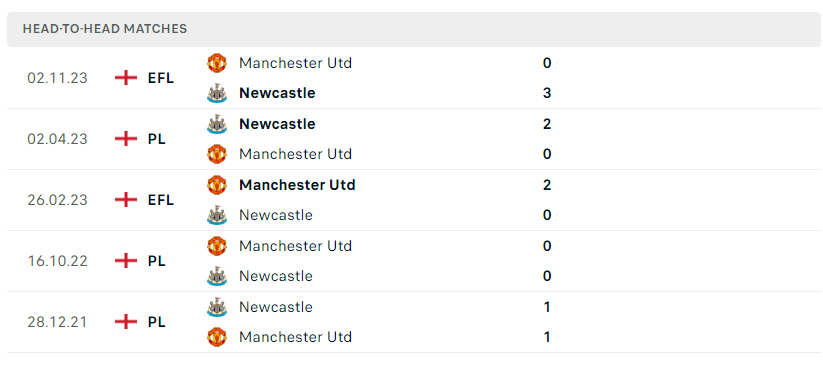Select PL label on 02.04.23 row
823x370 pixels.
coord(156,139)
